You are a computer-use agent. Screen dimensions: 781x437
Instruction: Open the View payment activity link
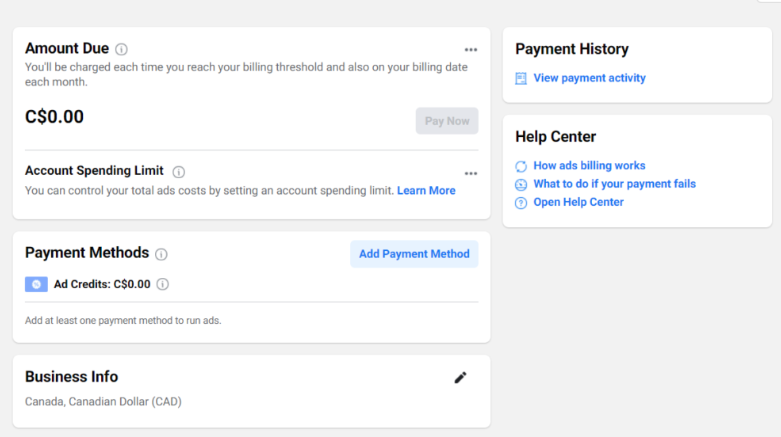[x=589, y=78]
